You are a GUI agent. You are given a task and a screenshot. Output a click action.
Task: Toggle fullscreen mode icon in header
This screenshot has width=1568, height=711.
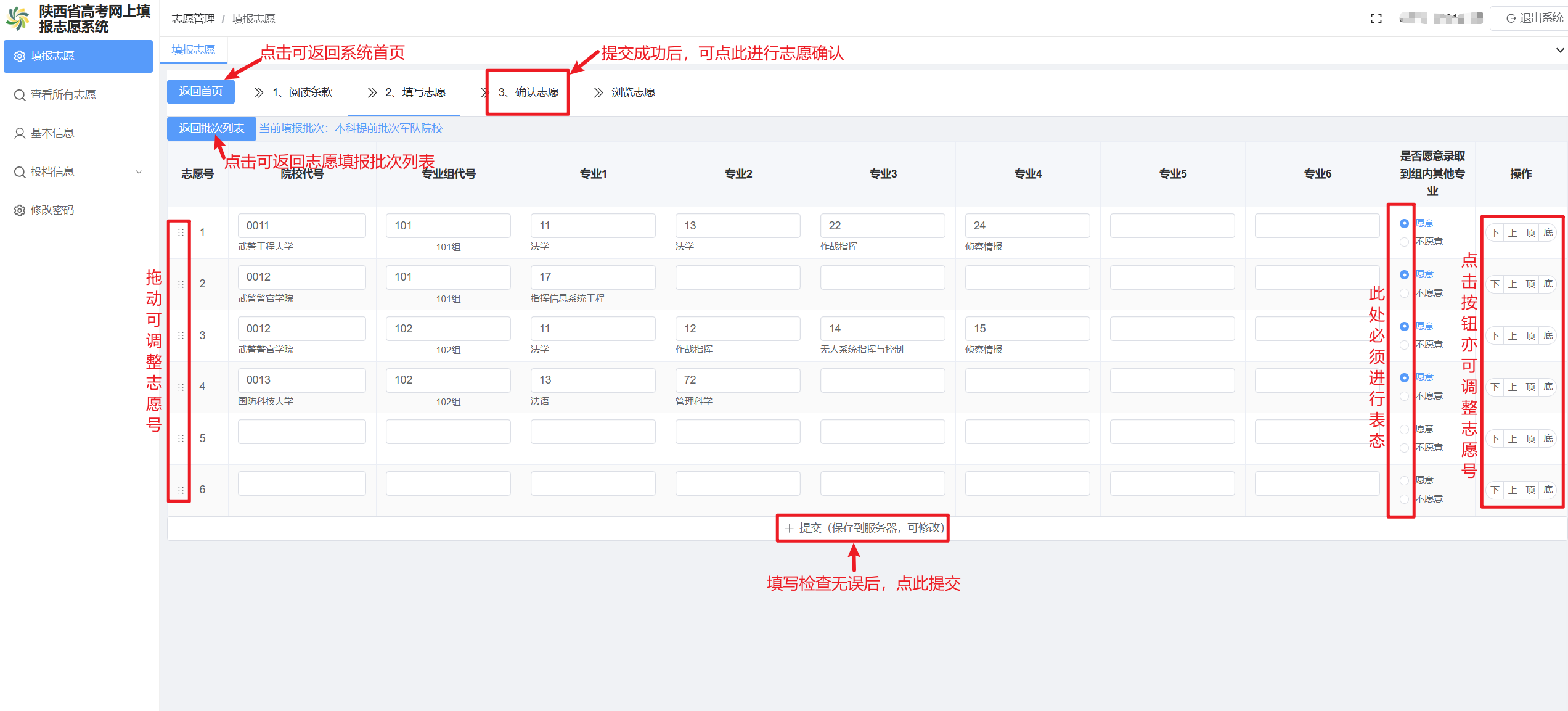1376,18
